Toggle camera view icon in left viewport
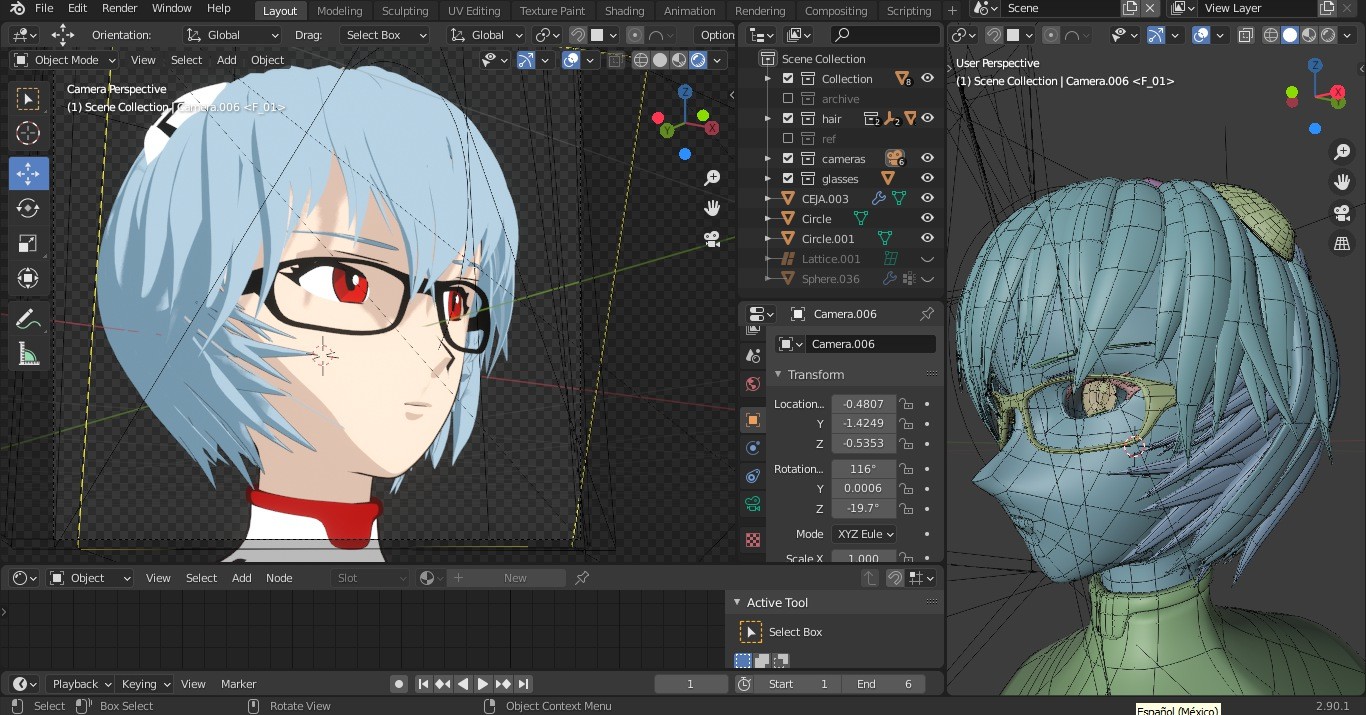This screenshot has height=715, width=1366. [712, 239]
